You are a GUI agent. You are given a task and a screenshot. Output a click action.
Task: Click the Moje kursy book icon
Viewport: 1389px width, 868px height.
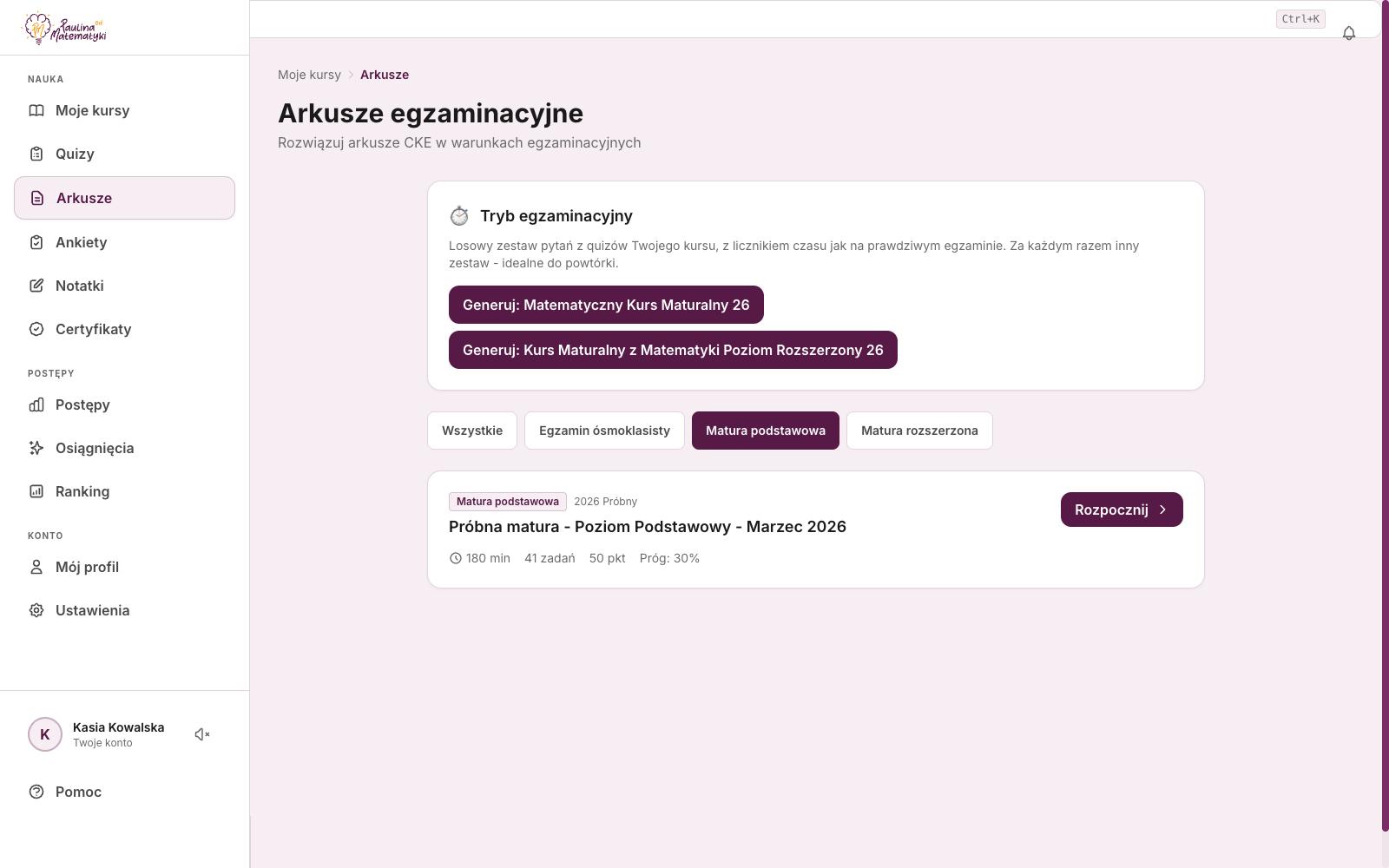(36, 110)
